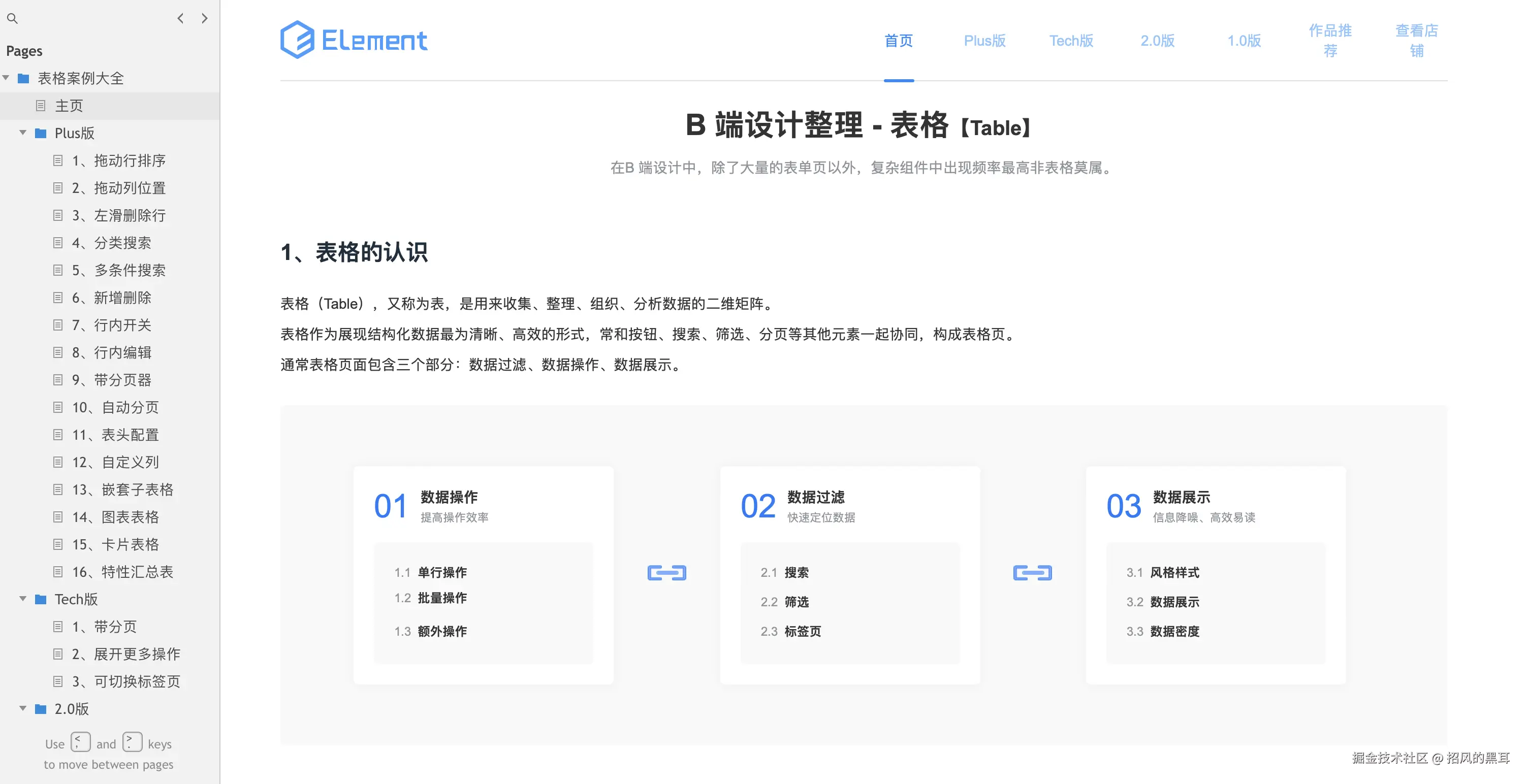Click the link icon between cards 01 and 02
1529x784 pixels.
tap(666, 573)
